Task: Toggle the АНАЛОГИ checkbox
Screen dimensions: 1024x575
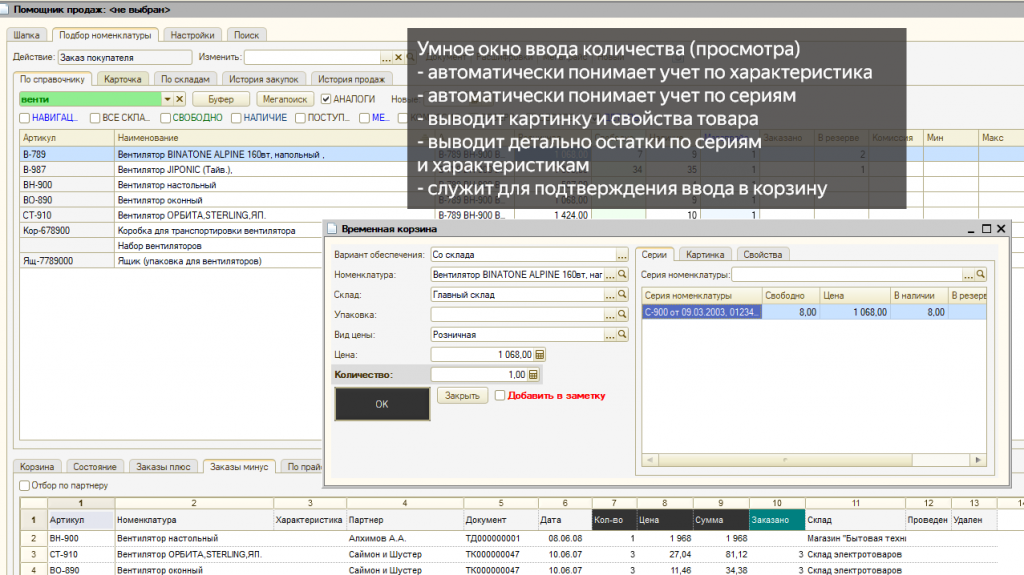Action: [326, 99]
